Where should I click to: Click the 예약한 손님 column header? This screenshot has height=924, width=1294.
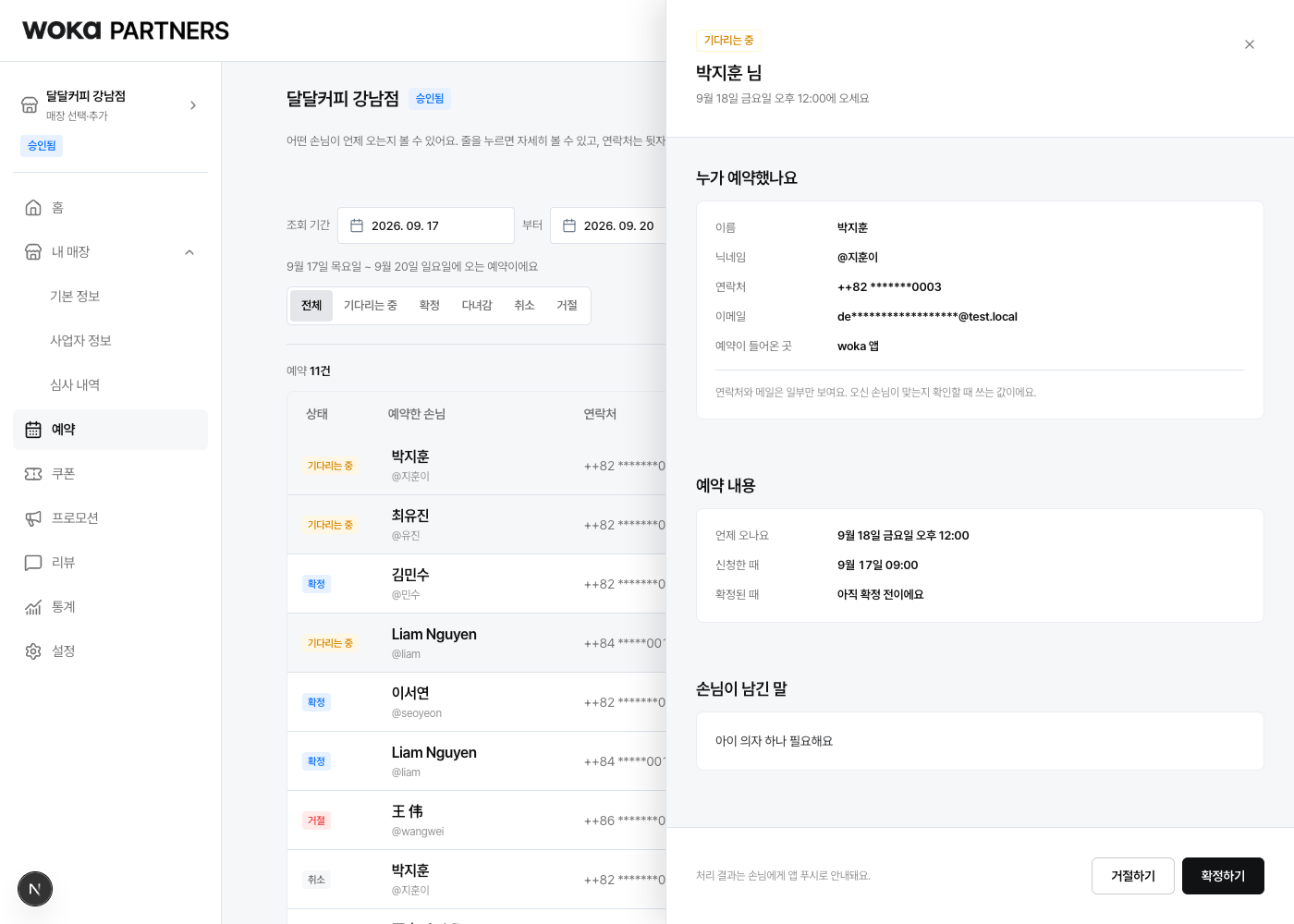417,414
